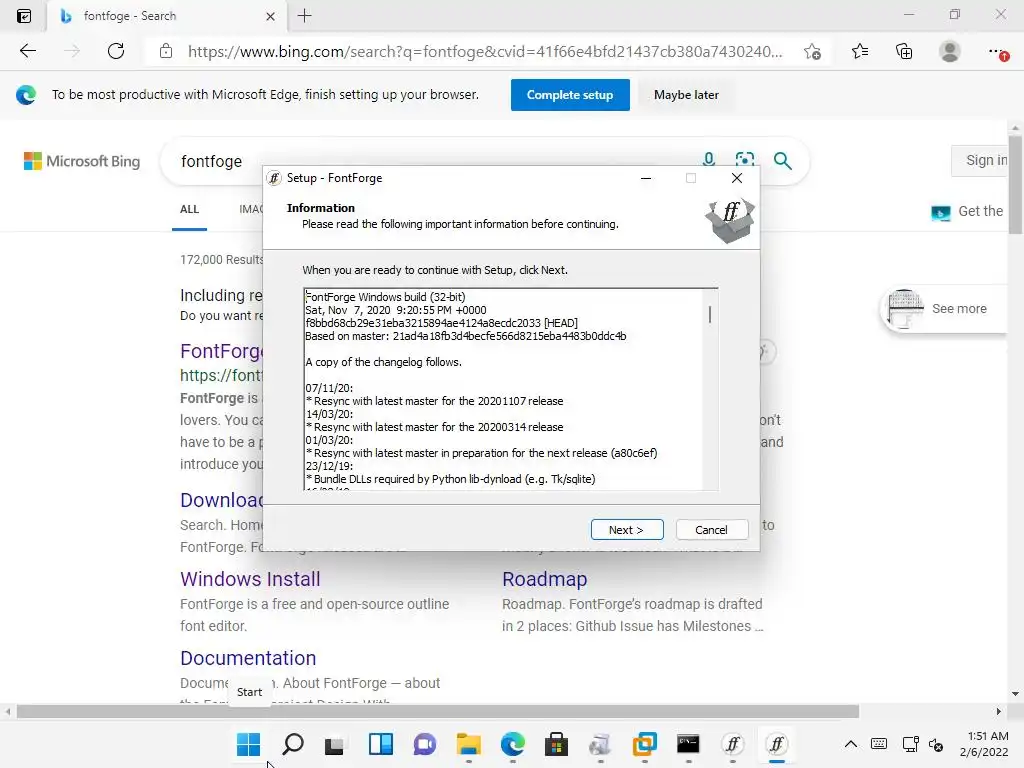The image size is (1024, 768).
Task: Click the See more card on the right
Action: (944, 309)
